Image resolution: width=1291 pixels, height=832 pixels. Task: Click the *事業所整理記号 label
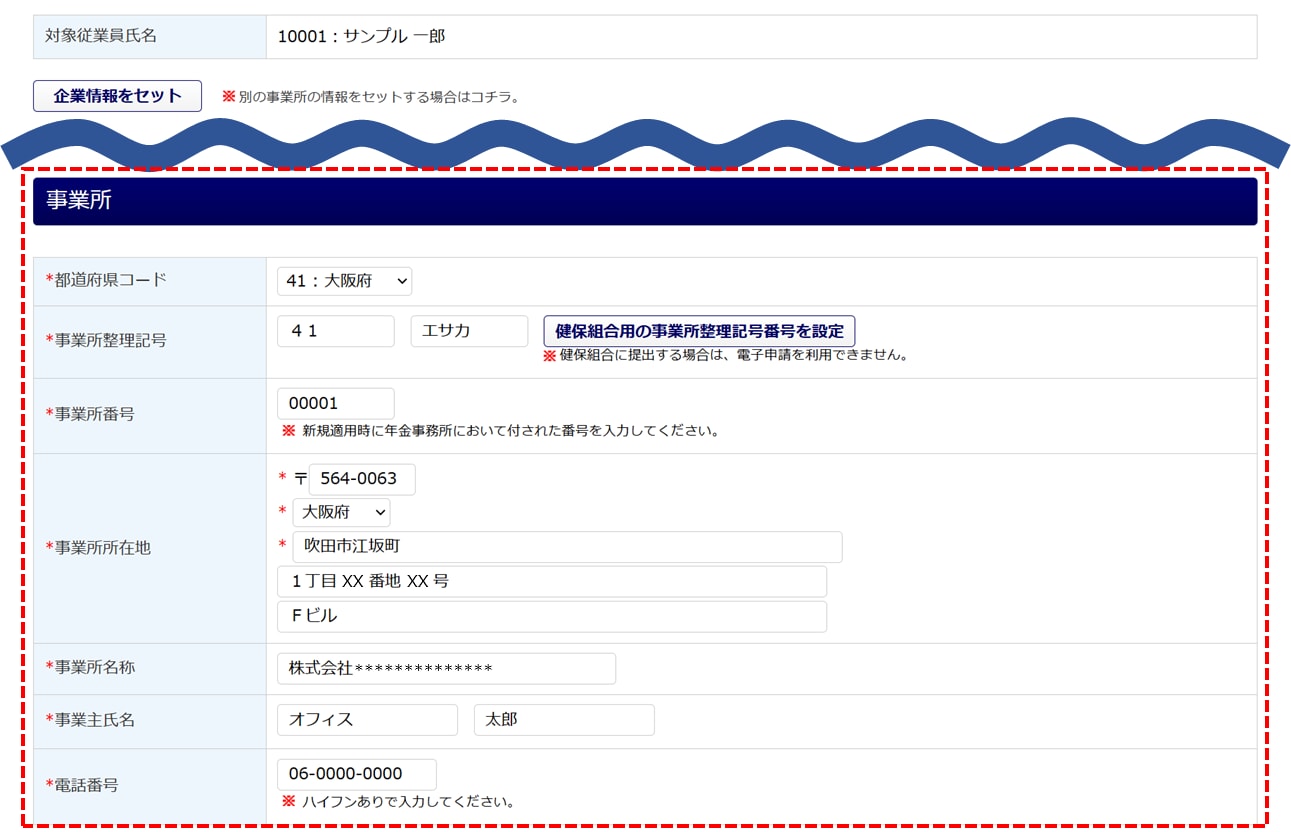[x=106, y=341]
